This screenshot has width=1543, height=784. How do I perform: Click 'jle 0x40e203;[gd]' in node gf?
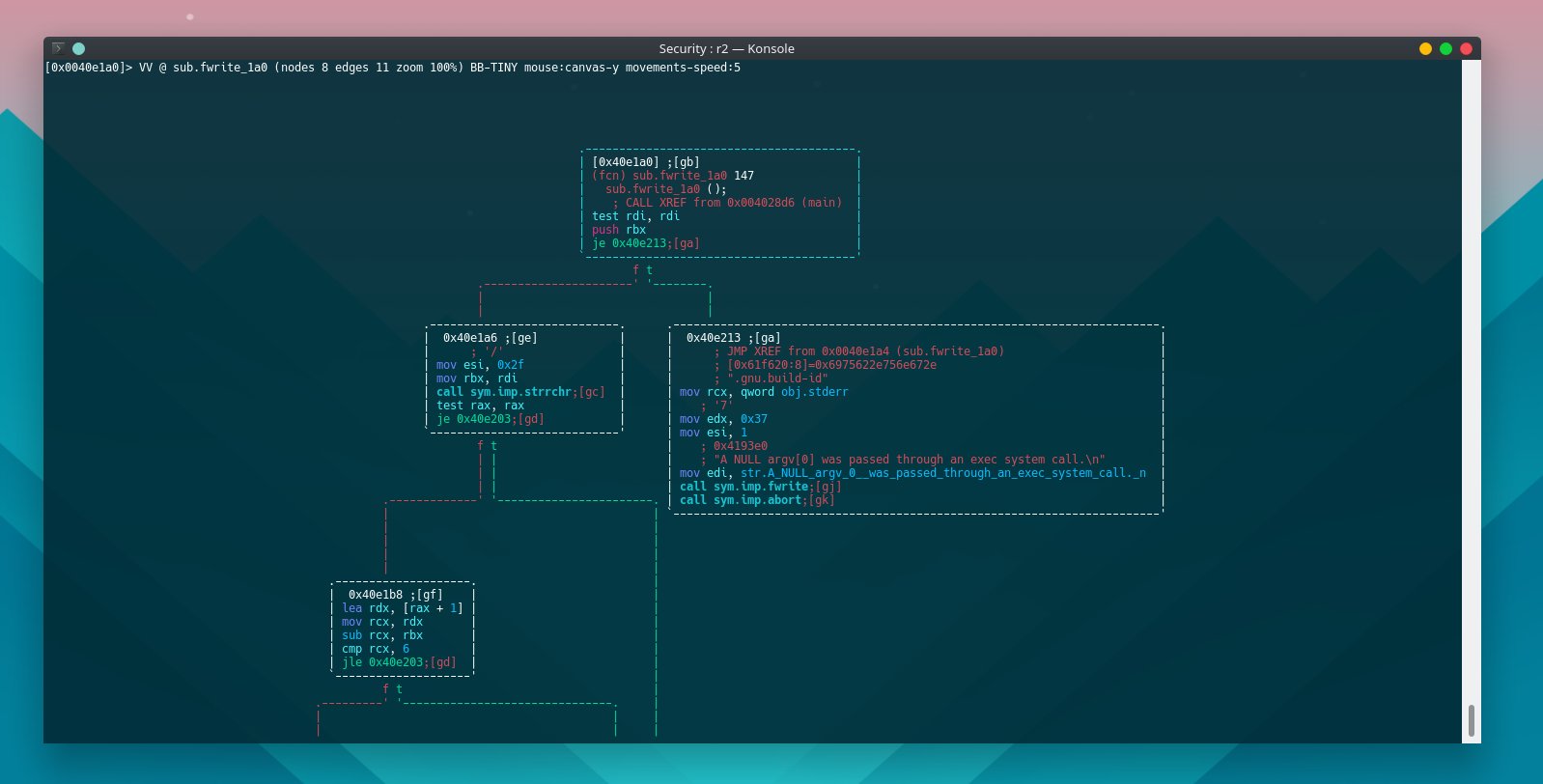(399, 662)
